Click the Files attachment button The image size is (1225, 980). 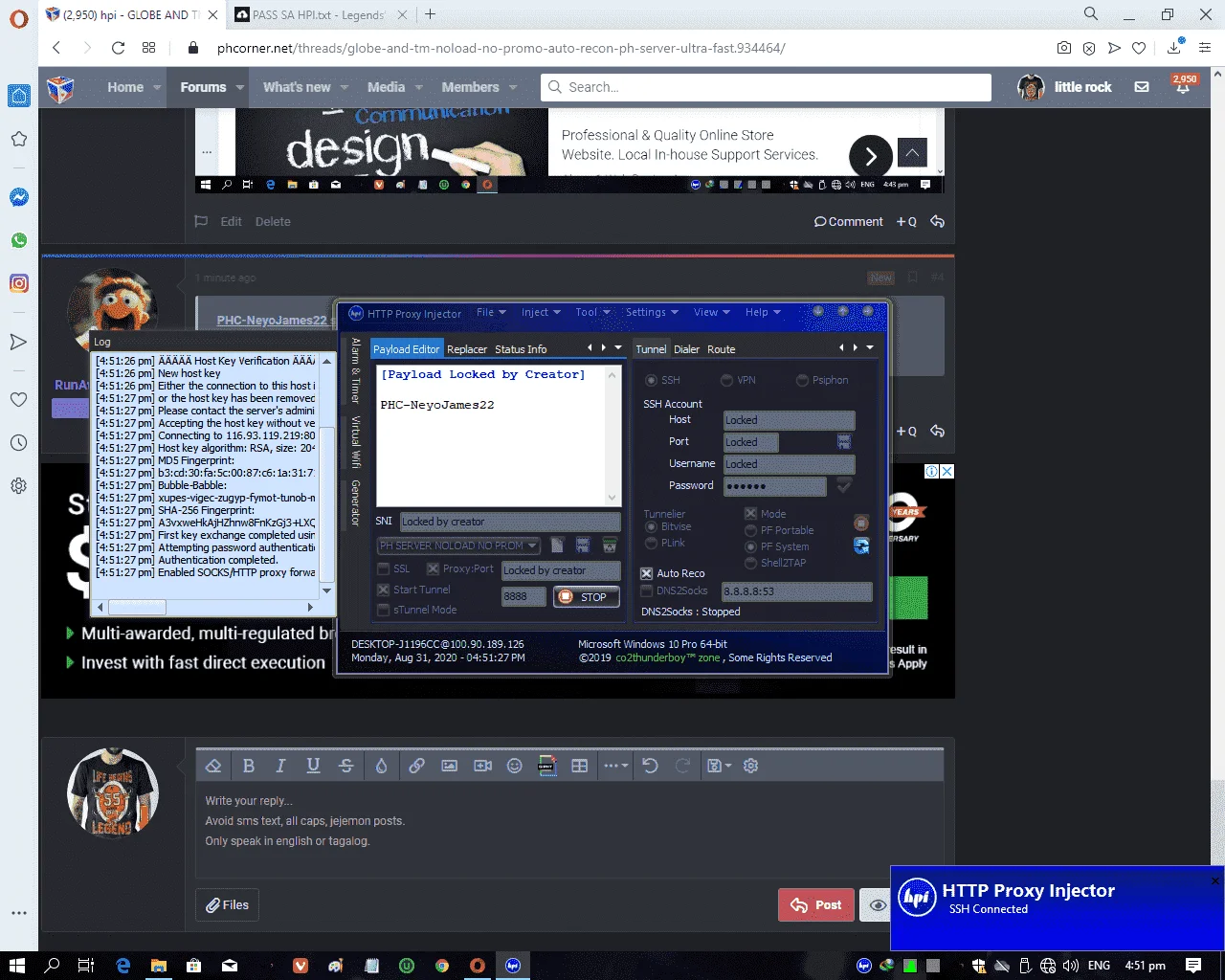[x=228, y=904]
